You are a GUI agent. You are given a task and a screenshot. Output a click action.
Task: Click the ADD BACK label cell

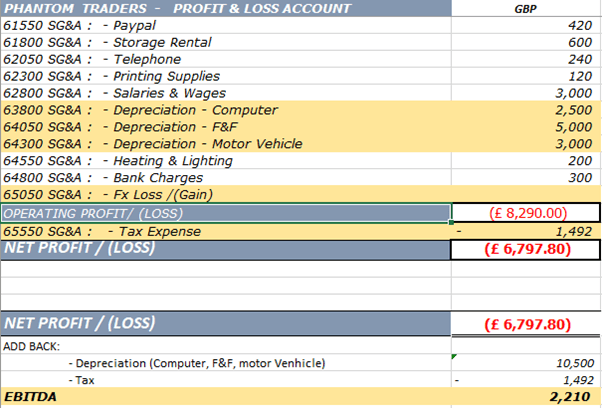click(x=225, y=345)
